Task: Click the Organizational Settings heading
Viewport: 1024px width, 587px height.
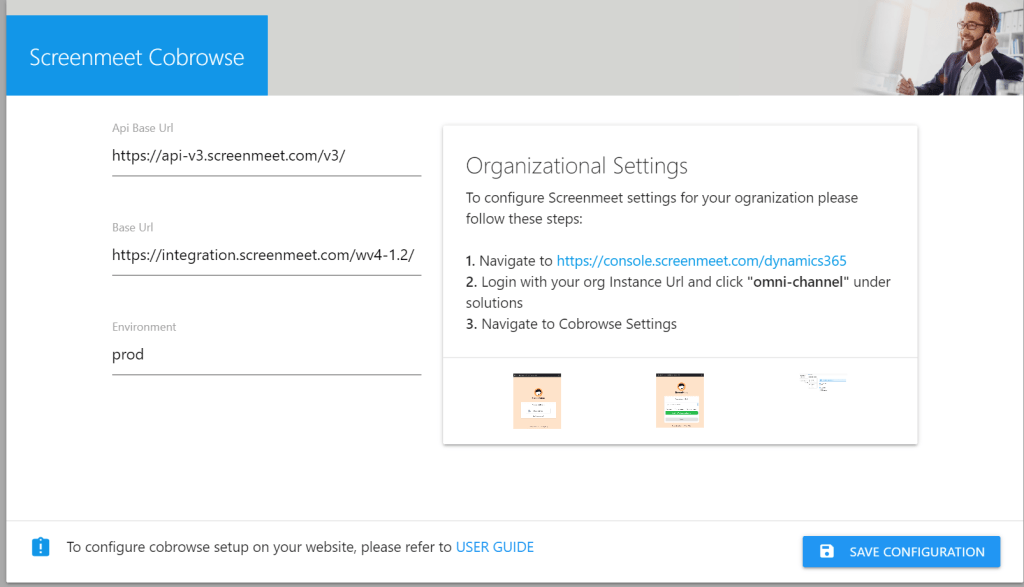Action: pos(577,165)
